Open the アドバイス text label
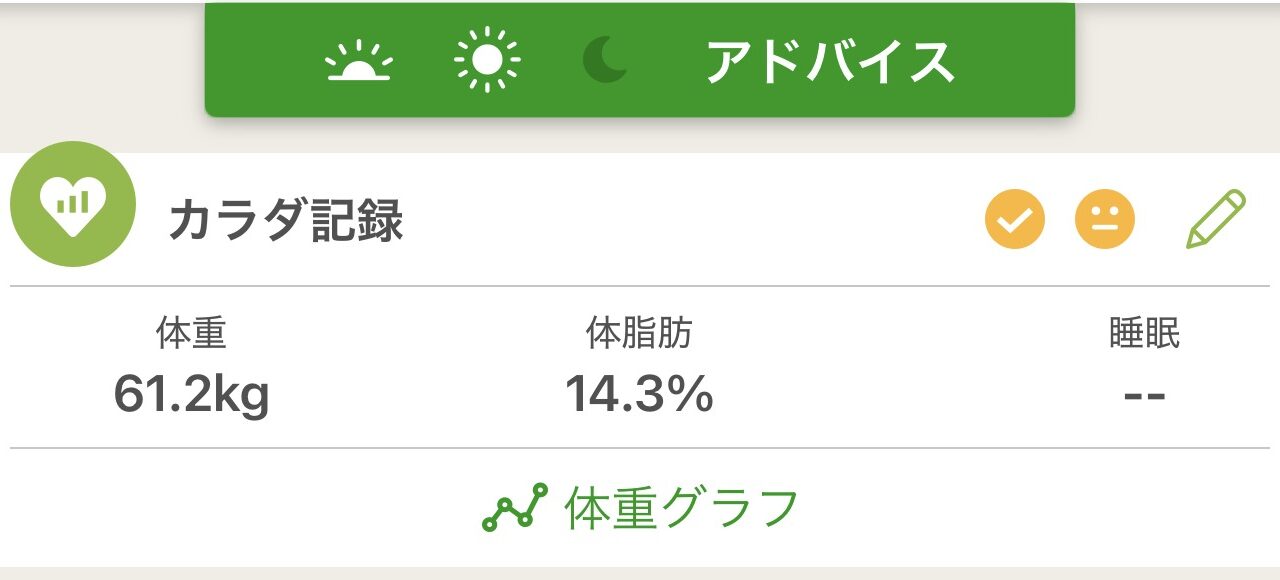1280x580 pixels. pyautogui.click(x=830, y=62)
